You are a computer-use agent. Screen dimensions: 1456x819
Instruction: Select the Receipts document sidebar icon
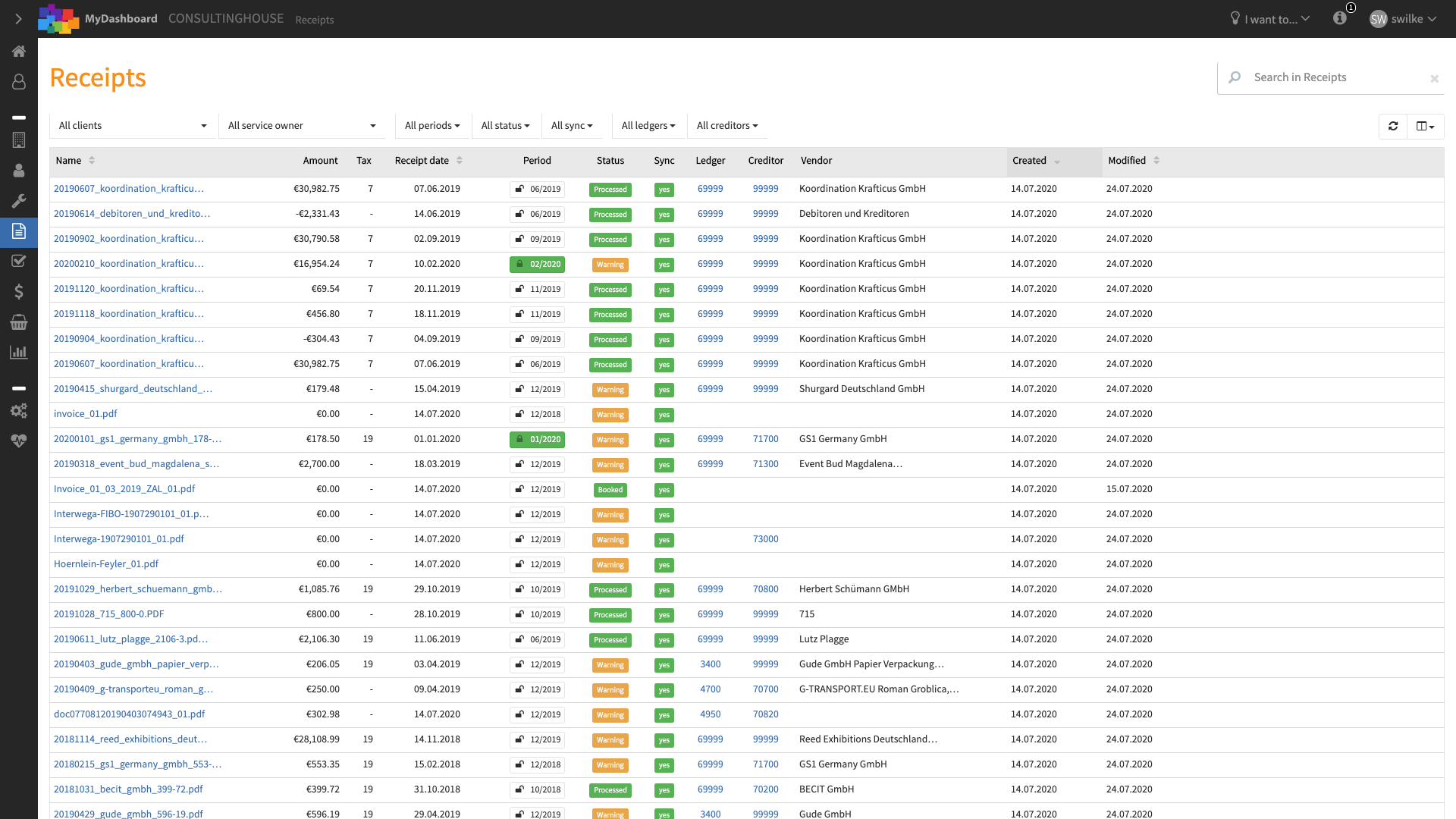coord(18,231)
